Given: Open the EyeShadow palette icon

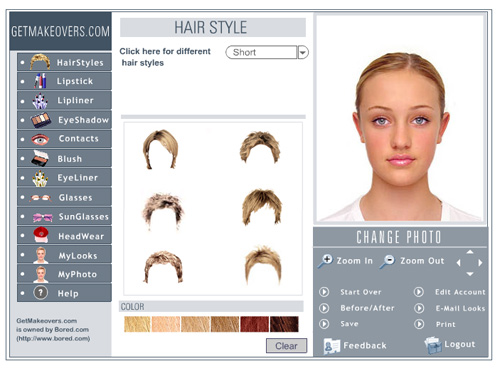Looking at the screenshot, I should coord(41,120).
